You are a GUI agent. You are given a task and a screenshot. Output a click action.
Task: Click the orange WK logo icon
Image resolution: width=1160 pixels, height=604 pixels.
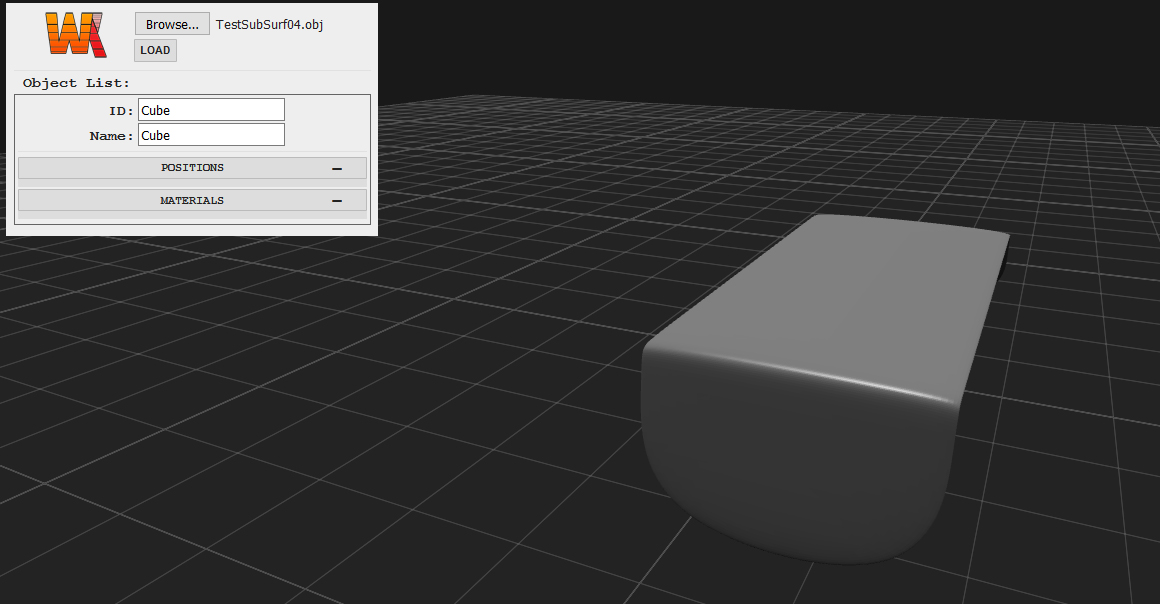point(75,35)
